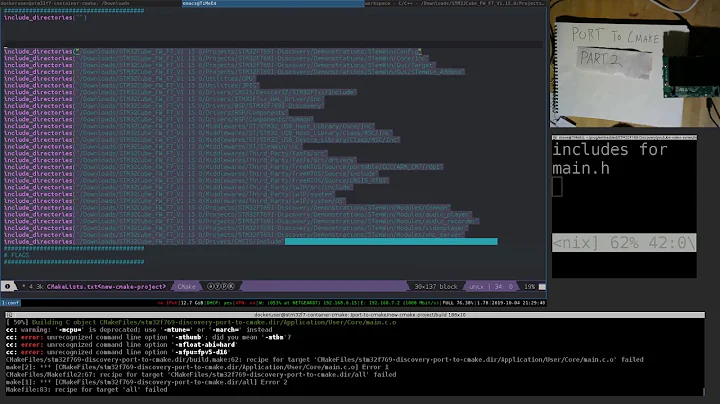Image resolution: width=720 pixels, height=404 pixels.
Task: Click the include line ending in Utilities/JPEG
Action: pyautogui.click(x=130, y=85)
